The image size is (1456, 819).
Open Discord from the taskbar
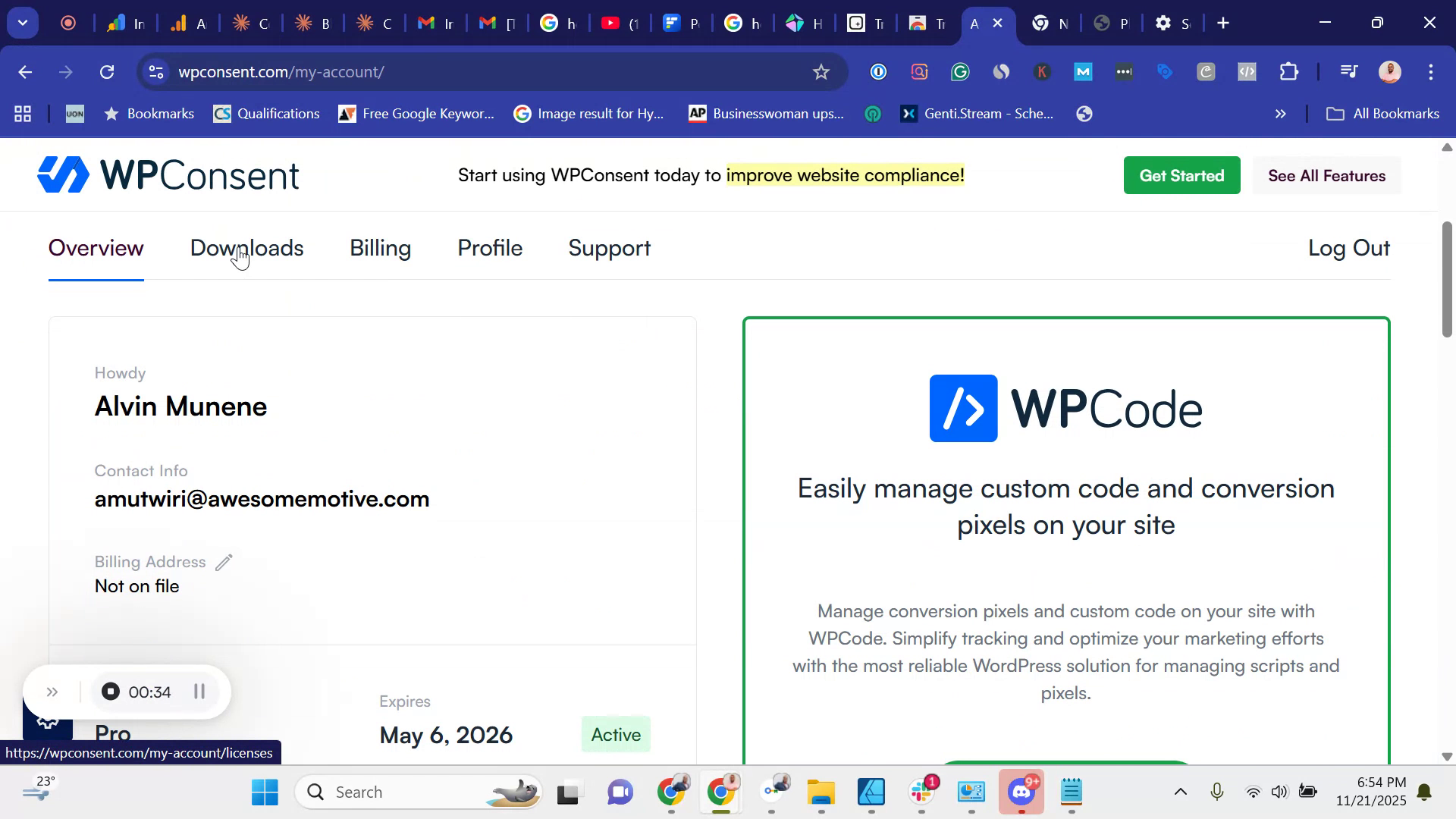click(x=1021, y=792)
